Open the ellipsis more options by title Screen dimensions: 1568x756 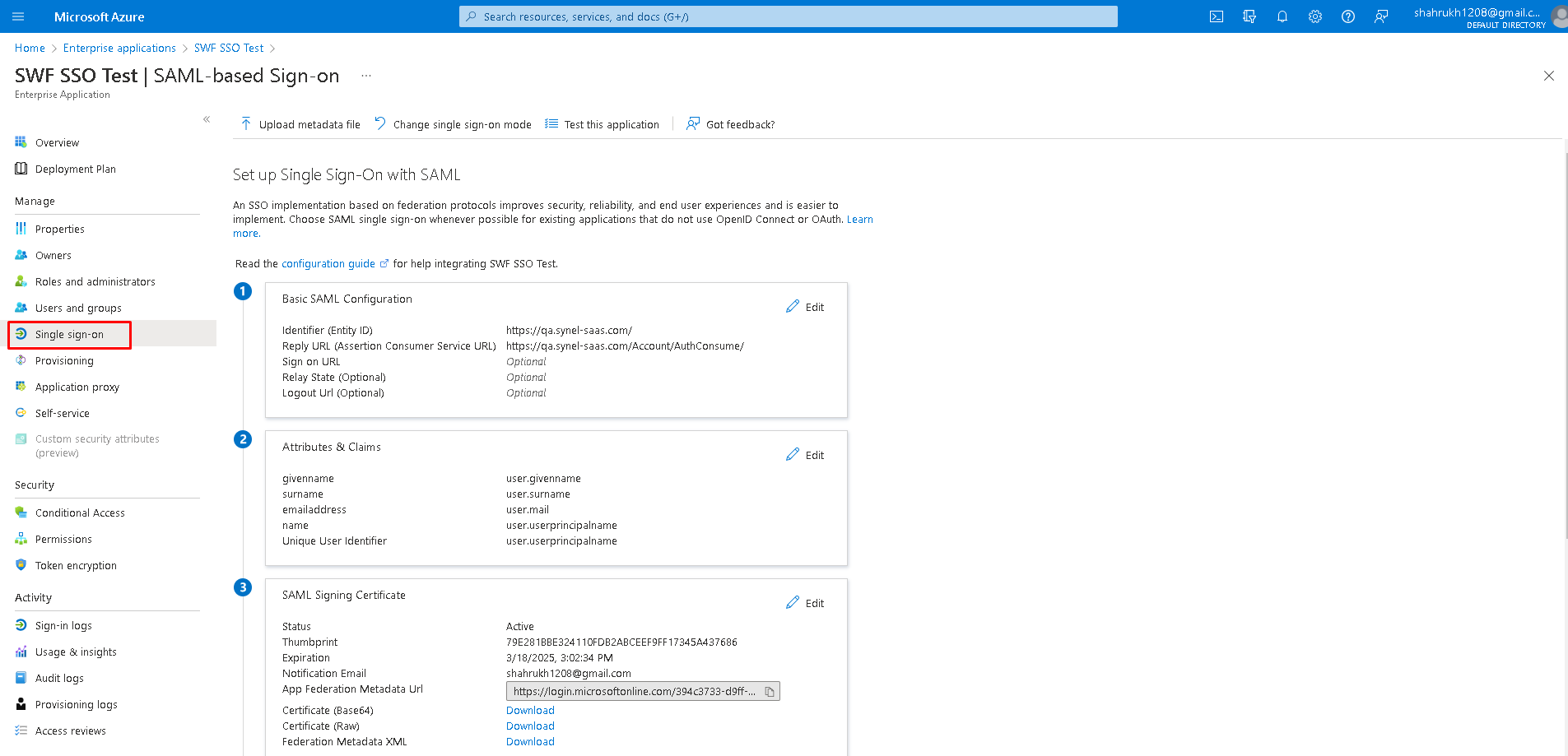click(x=366, y=76)
